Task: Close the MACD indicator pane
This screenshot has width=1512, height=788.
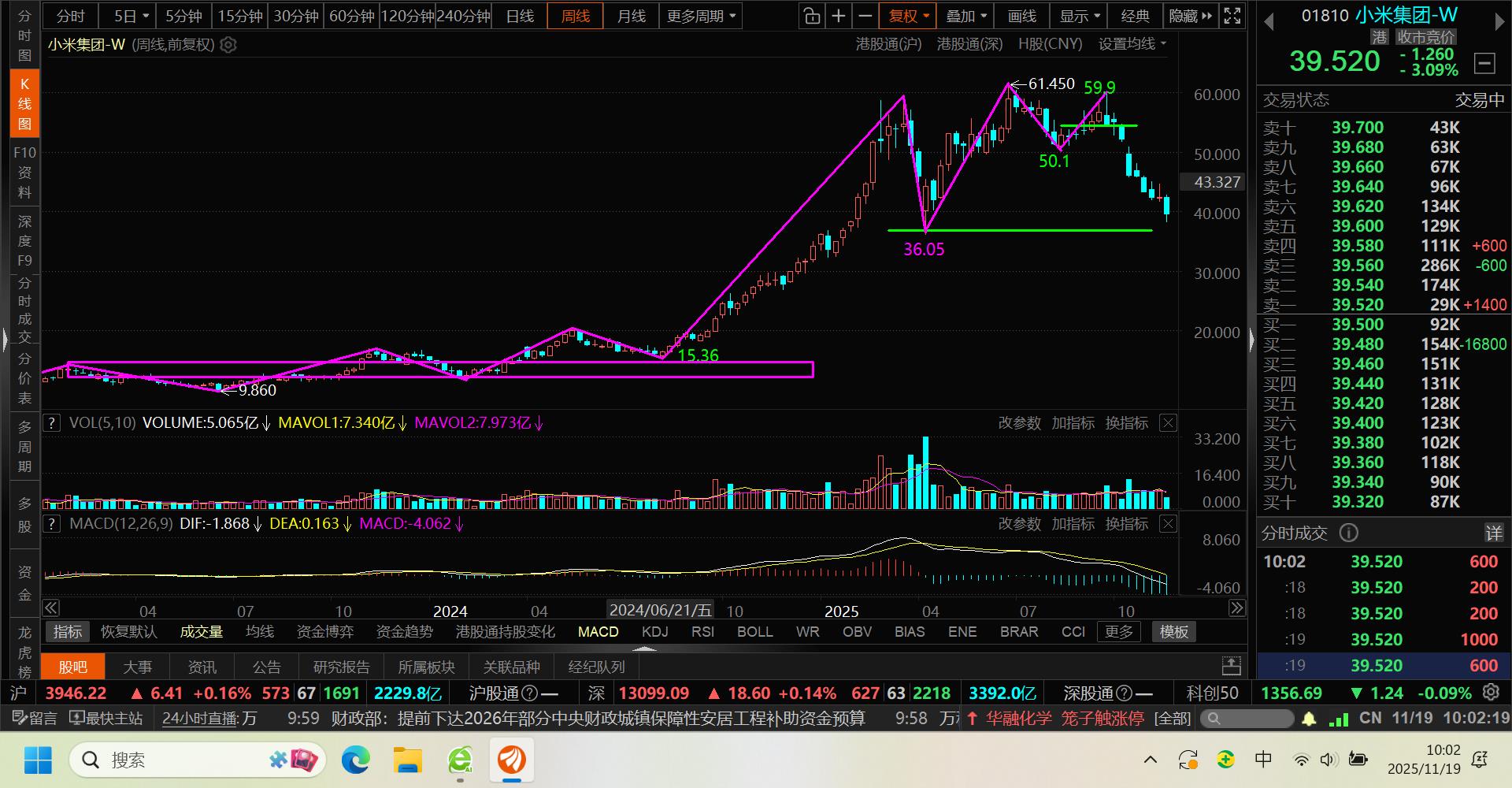Action: [x=1169, y=524]
